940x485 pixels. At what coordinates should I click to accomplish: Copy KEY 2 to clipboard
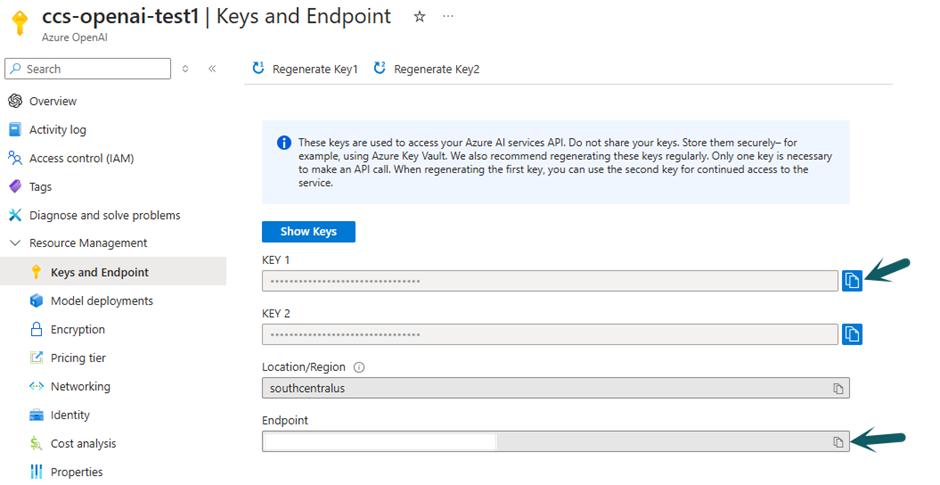tap(852, 334)
